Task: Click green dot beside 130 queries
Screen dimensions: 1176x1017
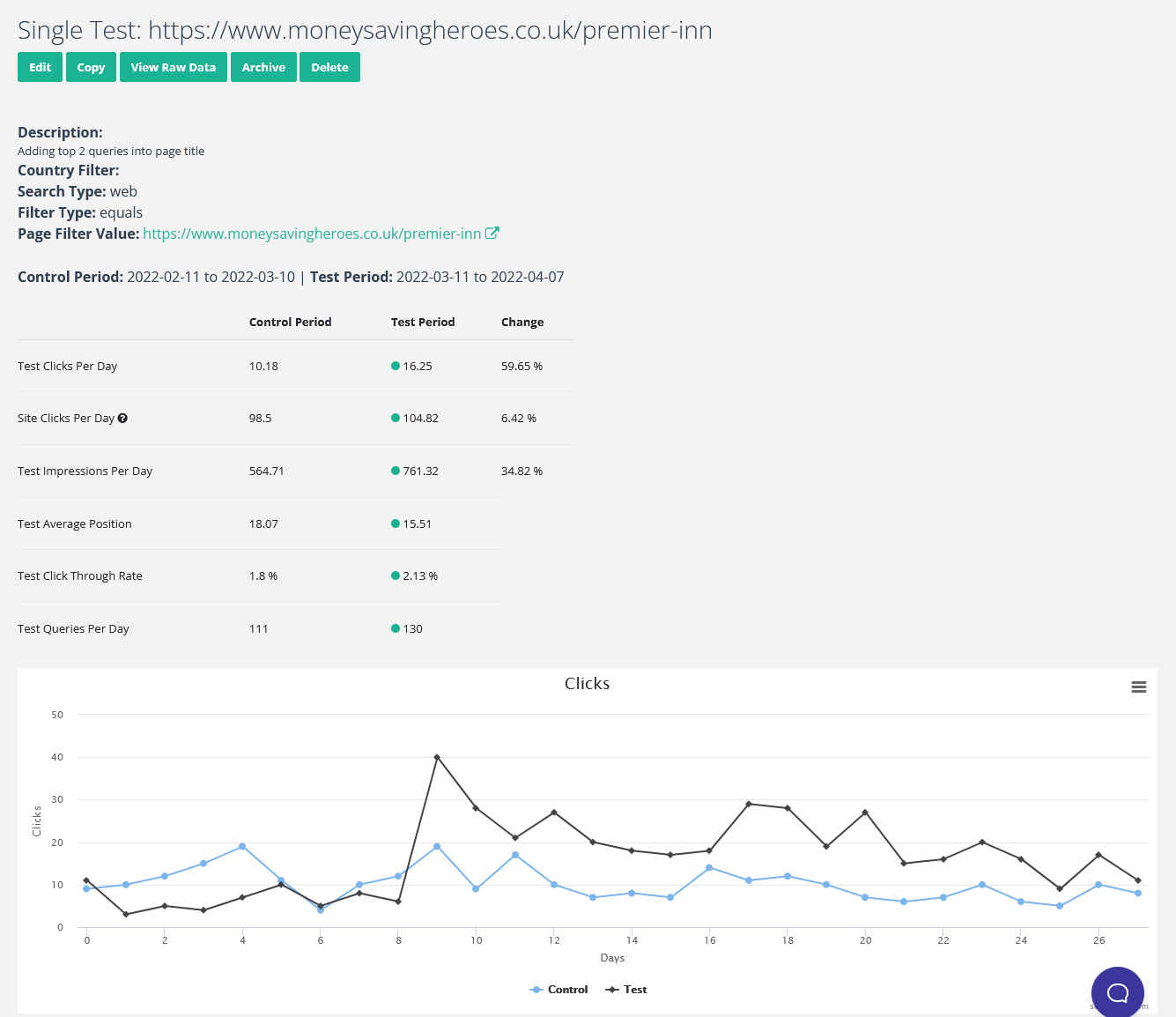Action: (x=396, y=628)
